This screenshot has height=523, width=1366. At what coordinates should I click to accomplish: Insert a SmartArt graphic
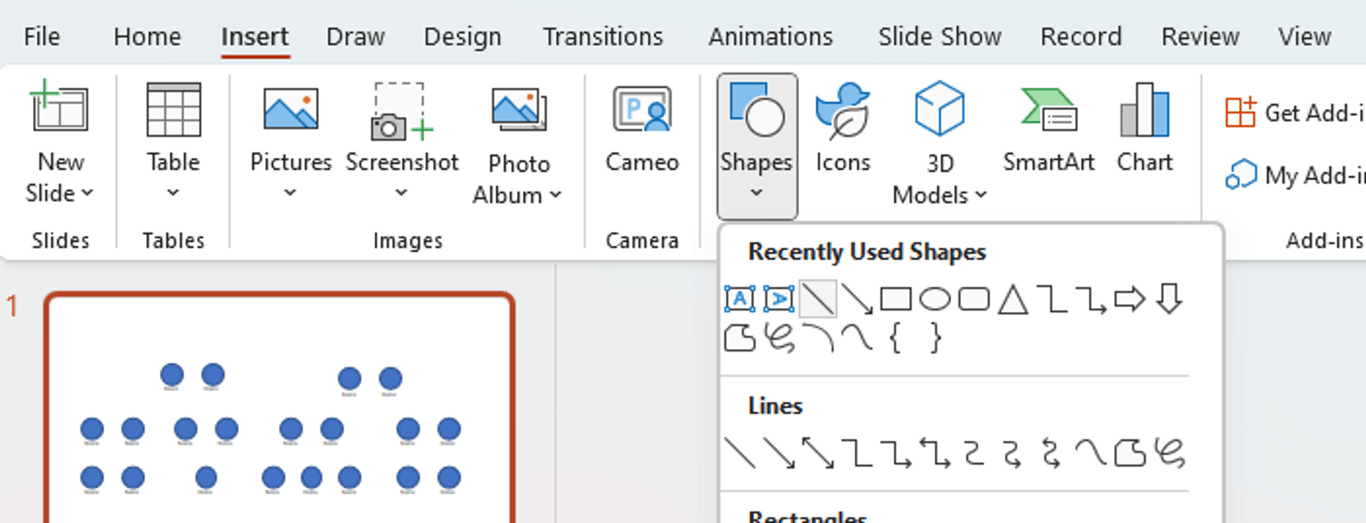(1048, 130)
